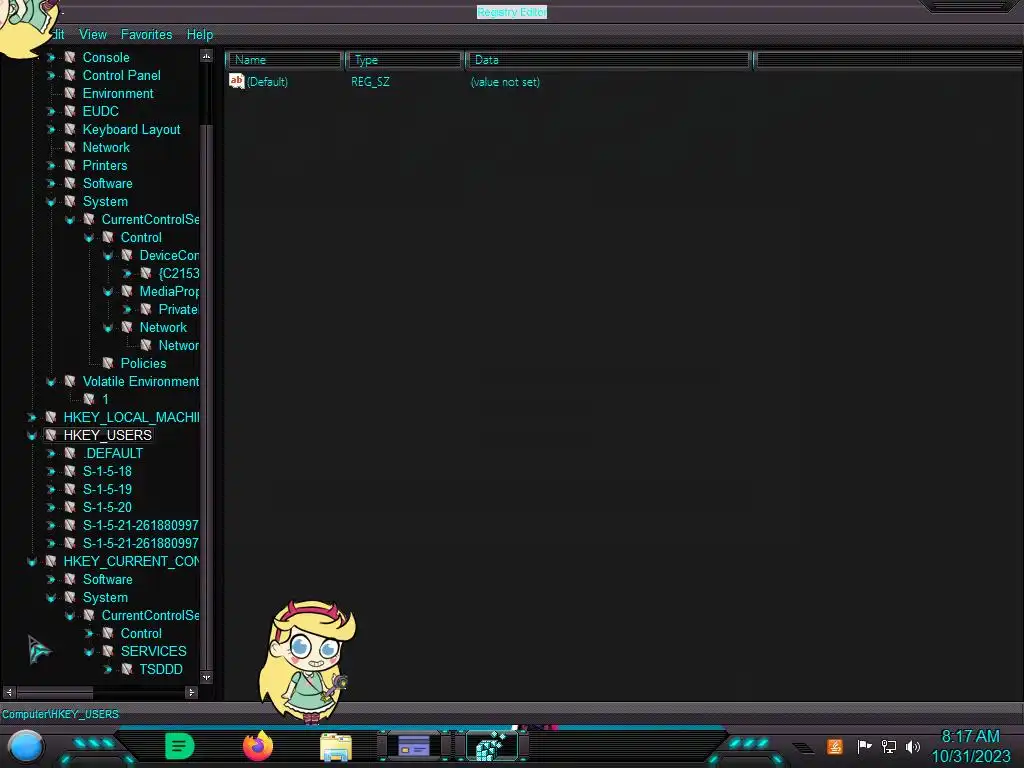Screen dimensions: 1024x768
Task: Select the HKEY_LOCAL_MACHINE hive
Action: 131,417
